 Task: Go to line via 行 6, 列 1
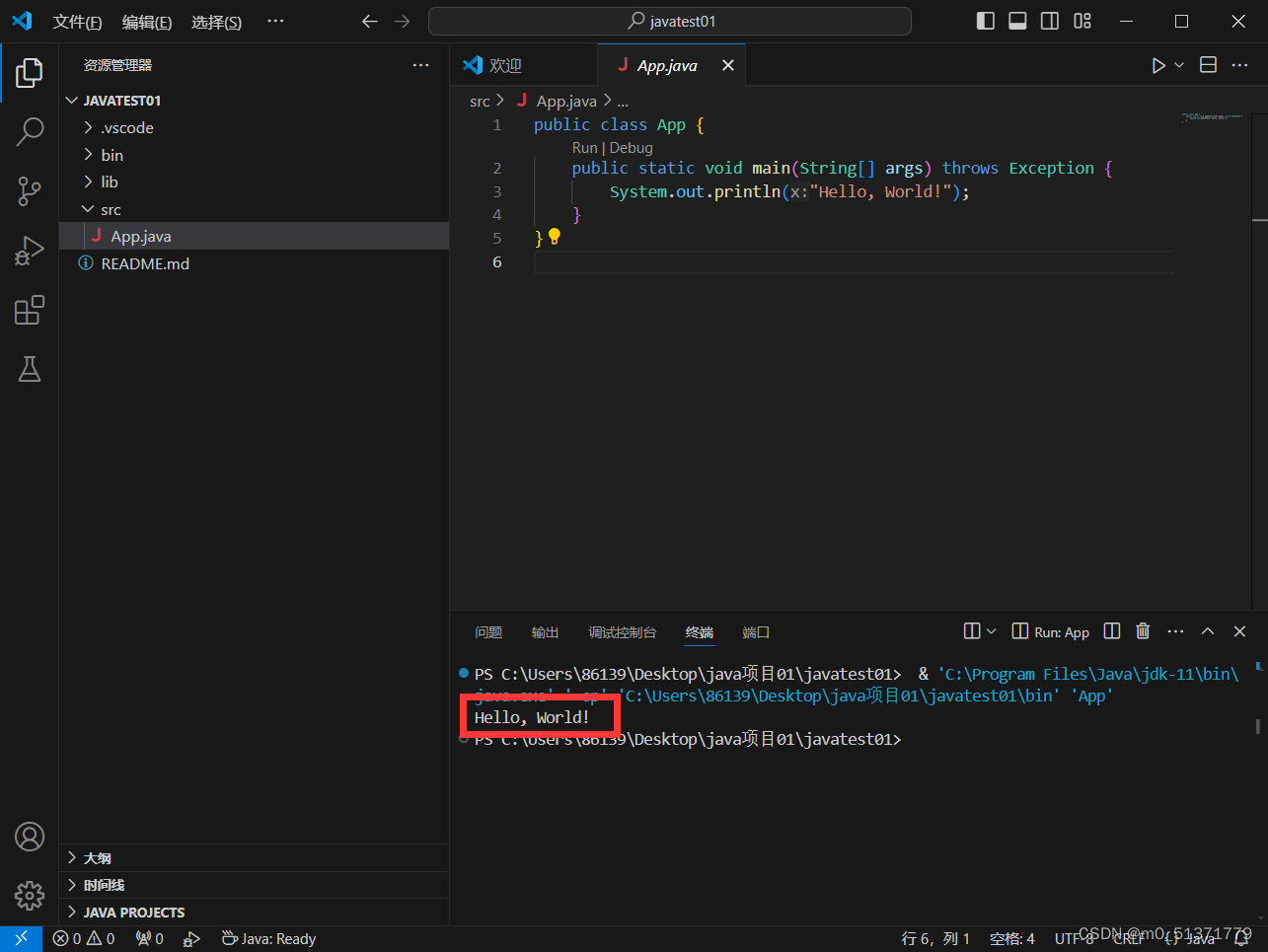(x=936, y=939)
